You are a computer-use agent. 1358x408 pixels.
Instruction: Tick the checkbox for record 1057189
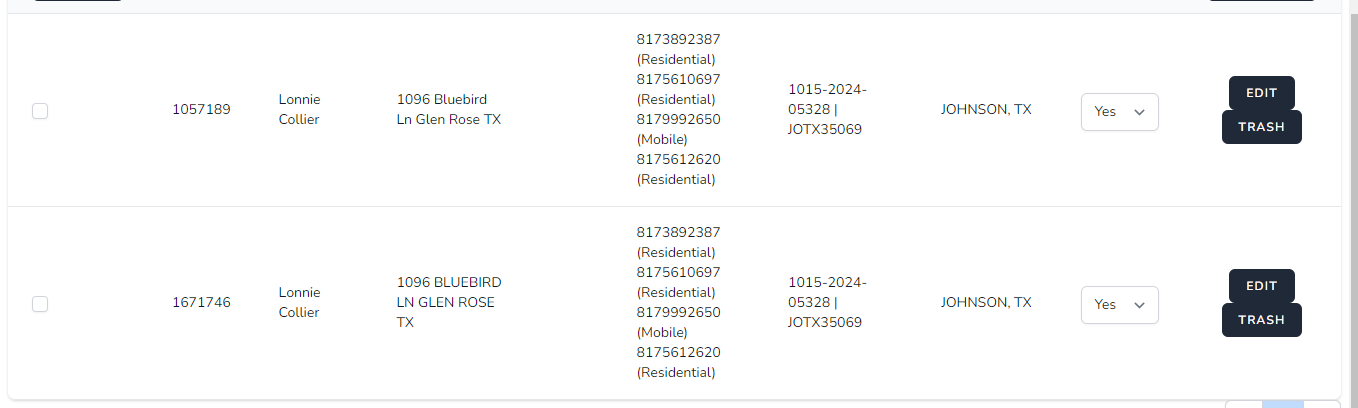(40, 111)
